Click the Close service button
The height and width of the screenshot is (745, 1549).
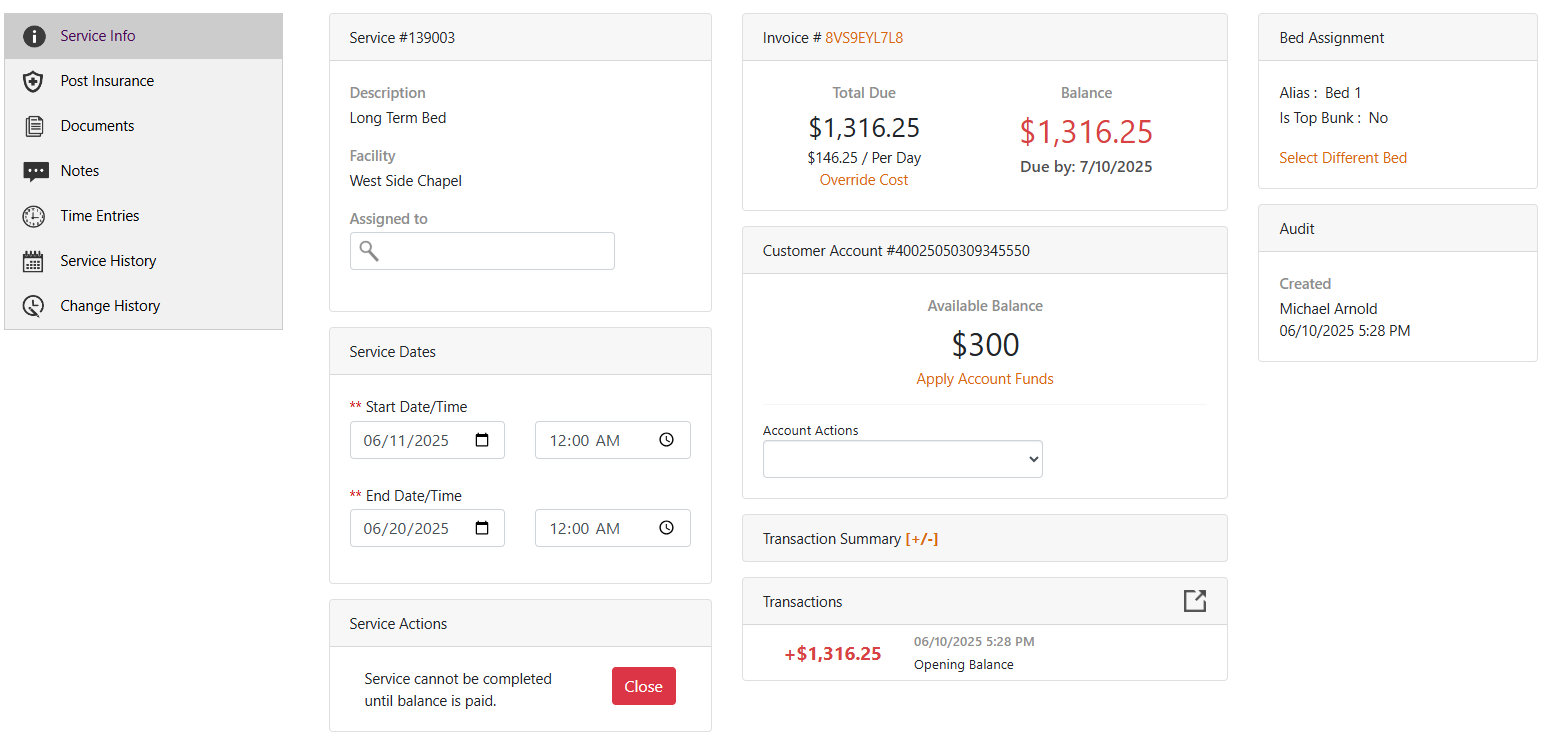point(643,686)
